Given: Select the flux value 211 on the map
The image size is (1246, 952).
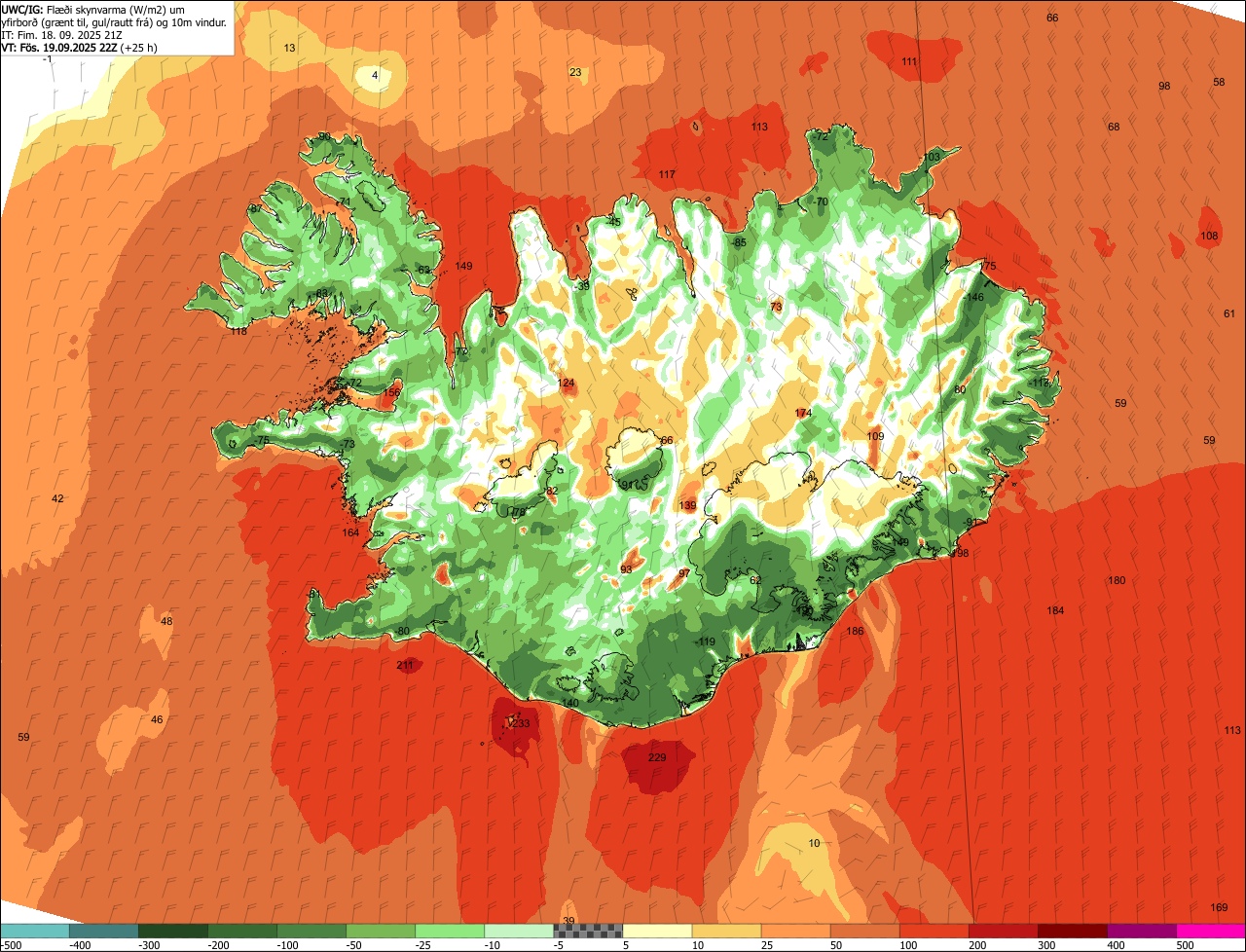Looking at the screenshot, I should tap(406, 665).
